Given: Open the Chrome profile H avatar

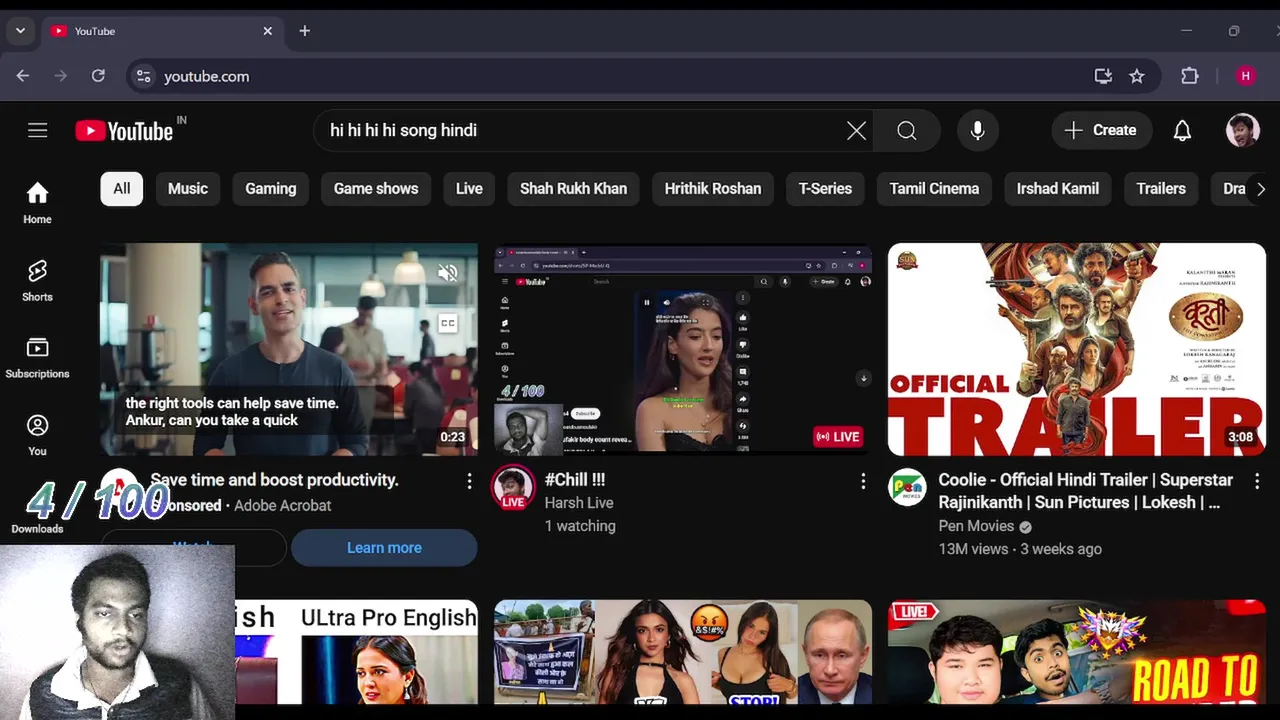Looking at the screenshot, I should point(1245,76).
